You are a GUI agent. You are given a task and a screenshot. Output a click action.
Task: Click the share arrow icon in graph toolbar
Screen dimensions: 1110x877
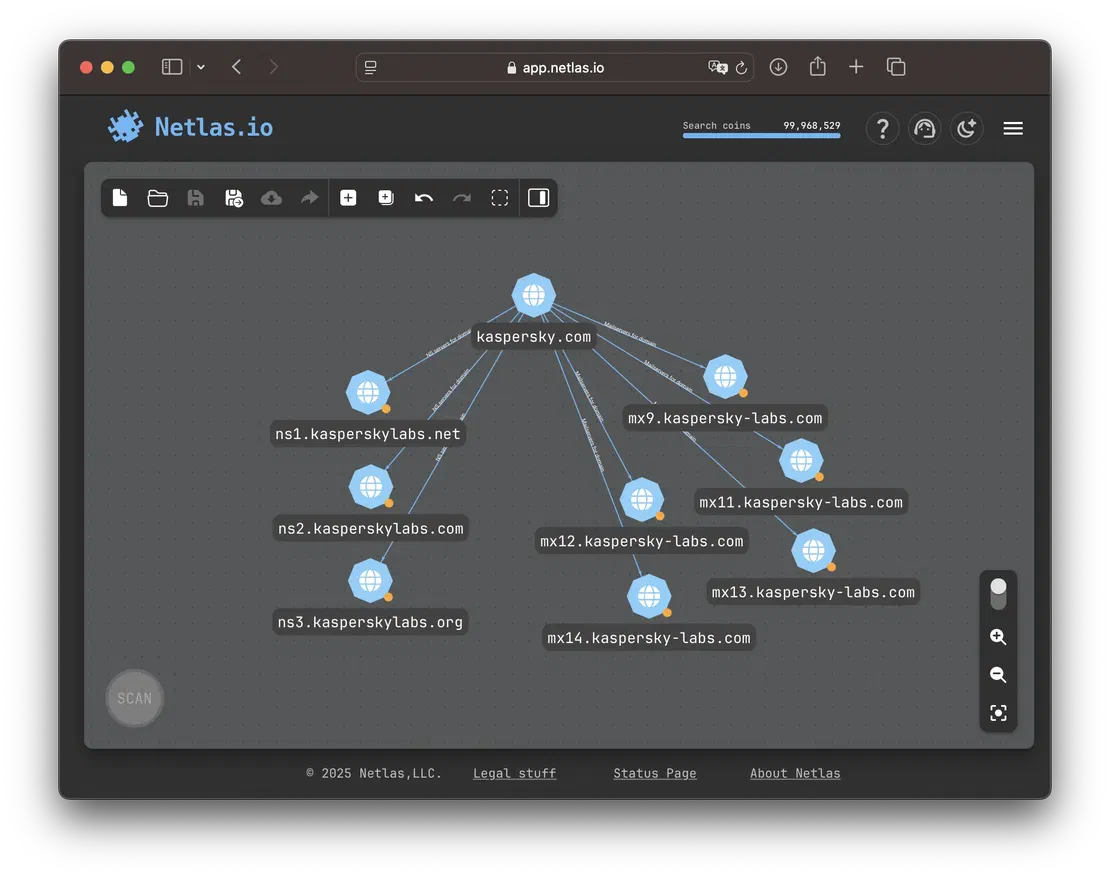click(x=309, y=197)
